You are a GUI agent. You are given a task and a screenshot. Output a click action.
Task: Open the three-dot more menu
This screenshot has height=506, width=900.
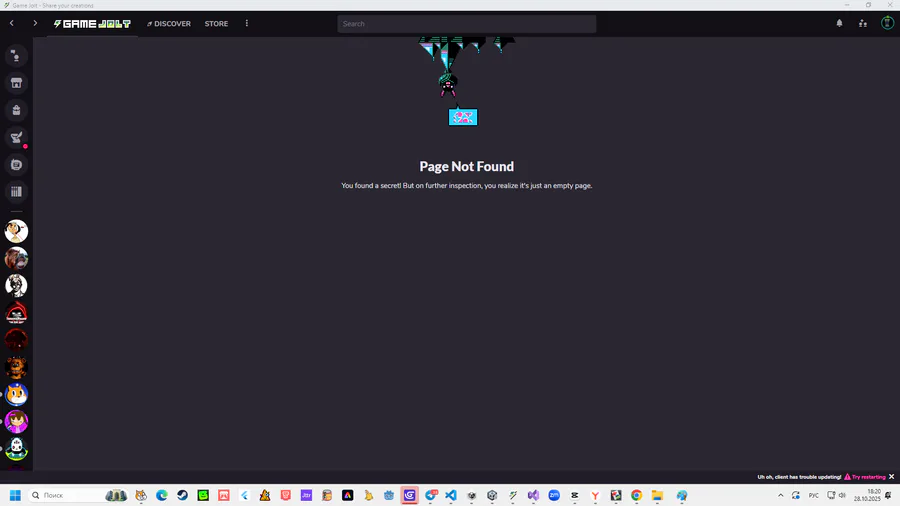click(247, 24)
